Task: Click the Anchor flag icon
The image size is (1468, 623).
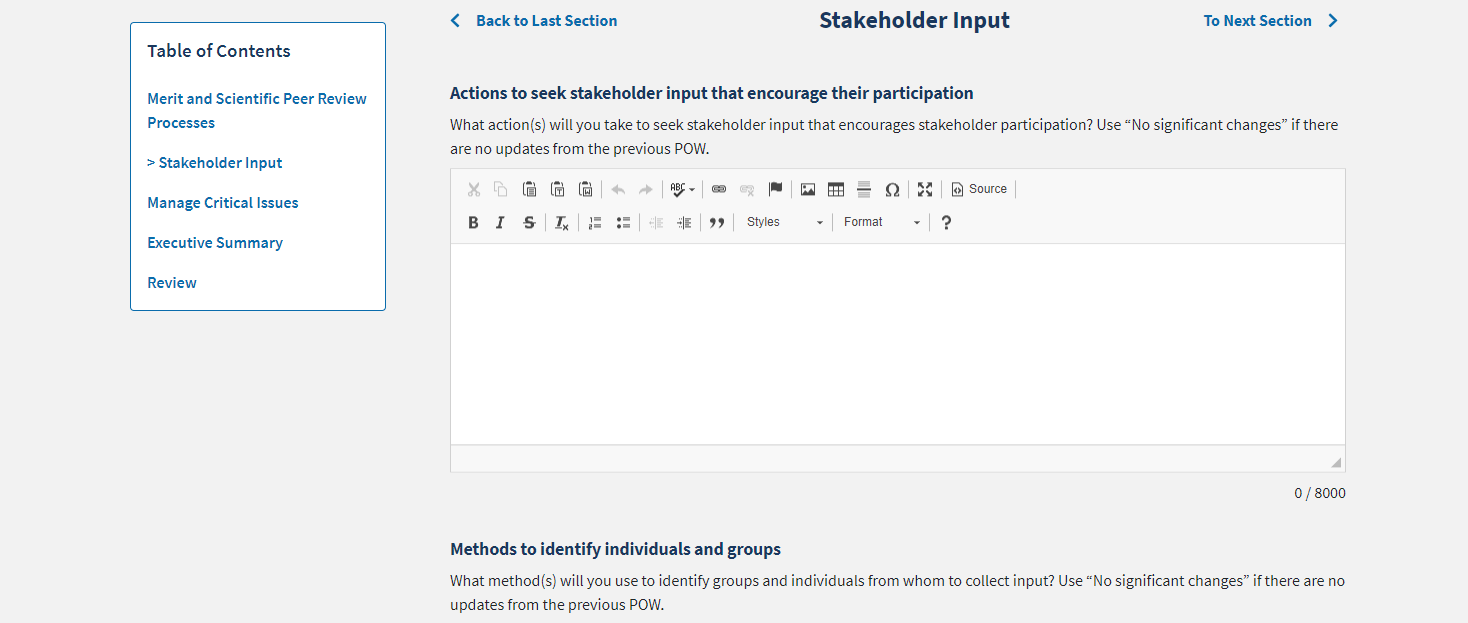Action: point(775,189)
